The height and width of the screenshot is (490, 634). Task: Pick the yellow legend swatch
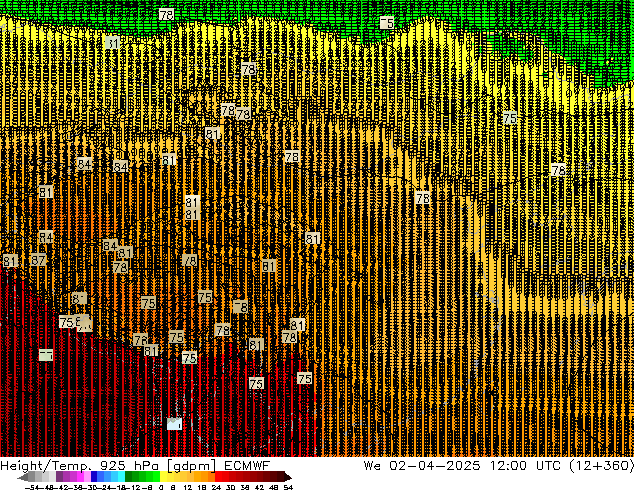[x=163, y=476]
